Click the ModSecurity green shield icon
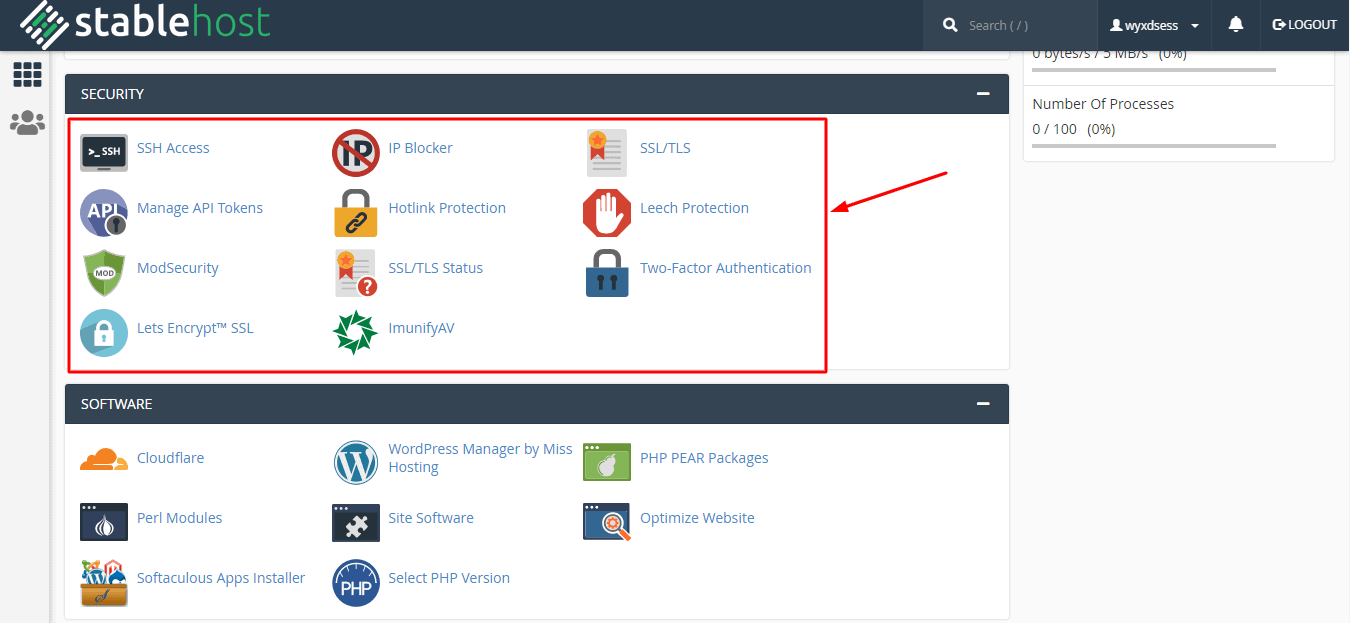Screen dimensions: 1350x623 (104, 272)
